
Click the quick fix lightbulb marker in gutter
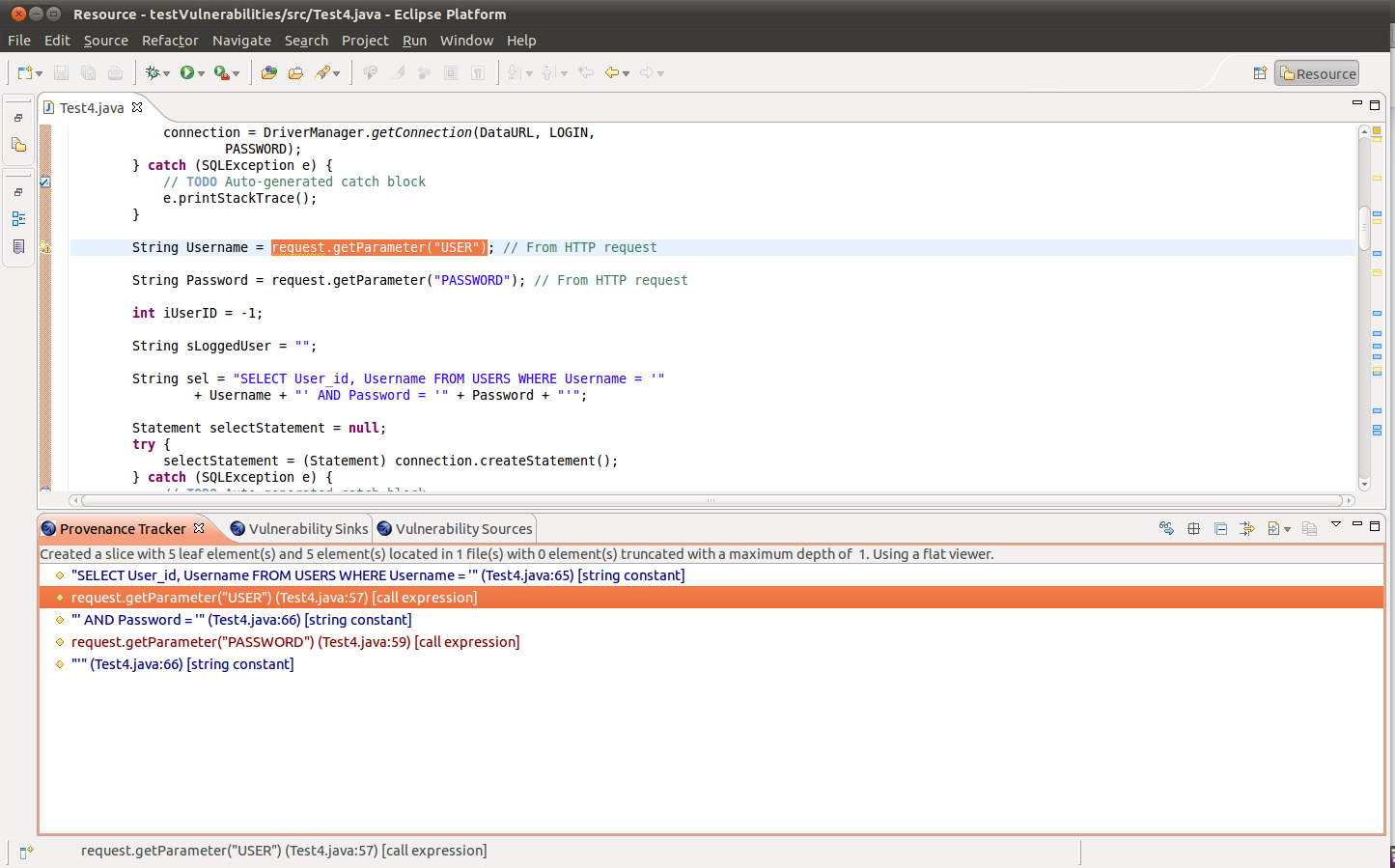pos(45,248)
